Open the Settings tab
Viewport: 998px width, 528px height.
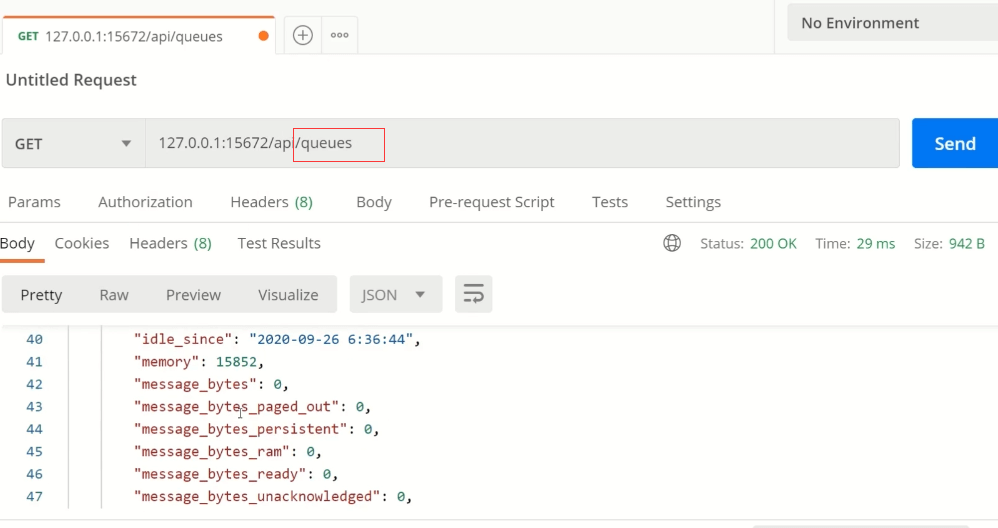693,202
